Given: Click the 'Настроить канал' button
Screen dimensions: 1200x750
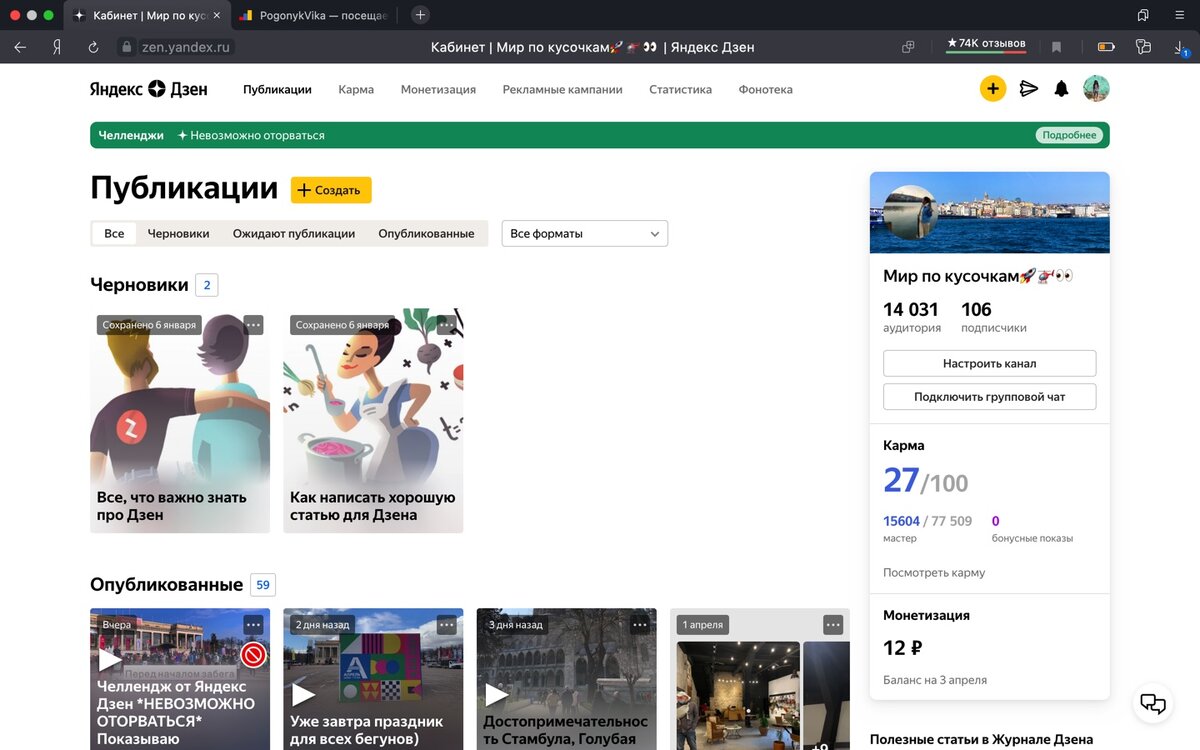Looking at the screenshot, I should click(989, 363).
